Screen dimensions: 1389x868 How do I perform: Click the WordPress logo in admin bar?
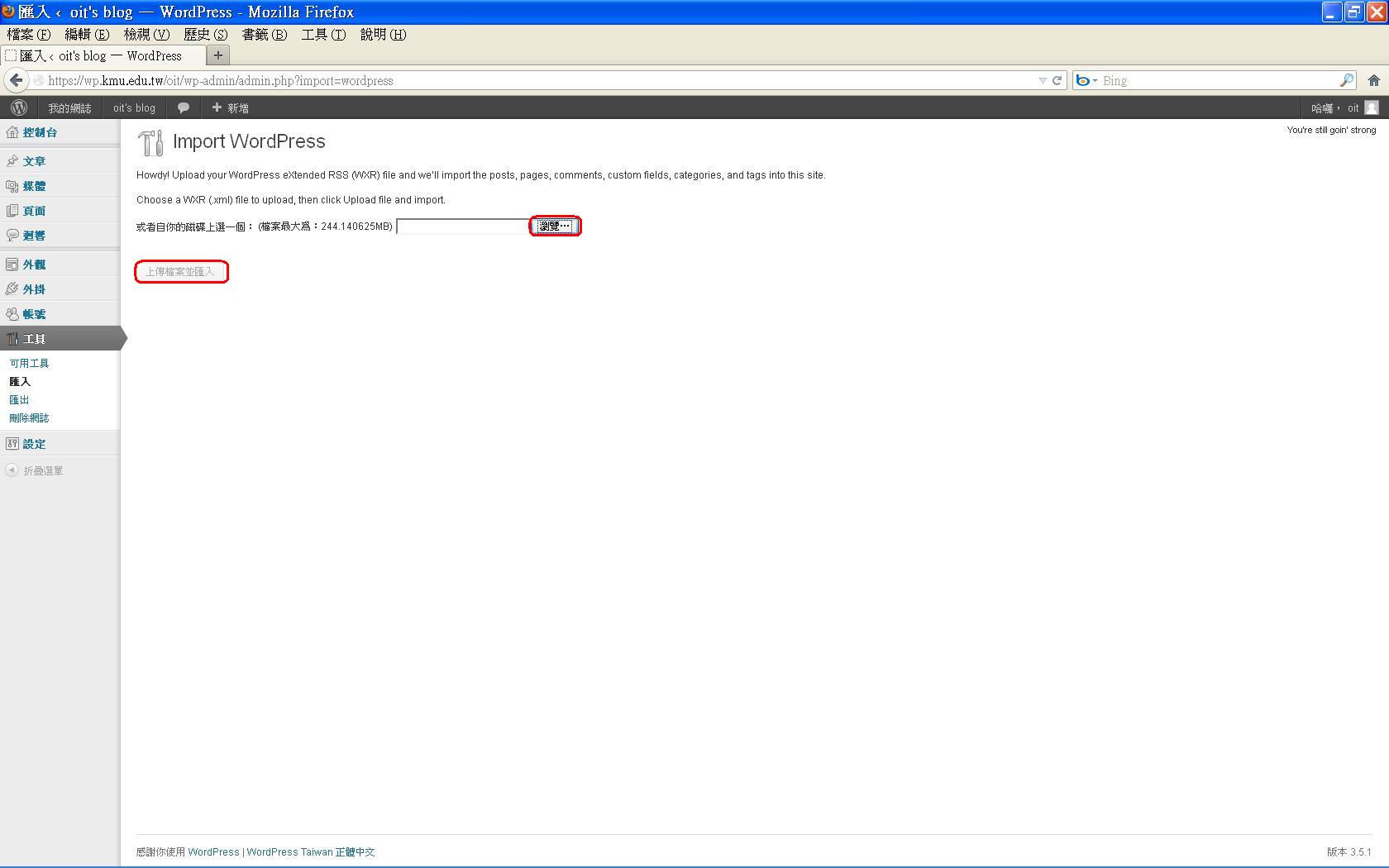[19, 107]
